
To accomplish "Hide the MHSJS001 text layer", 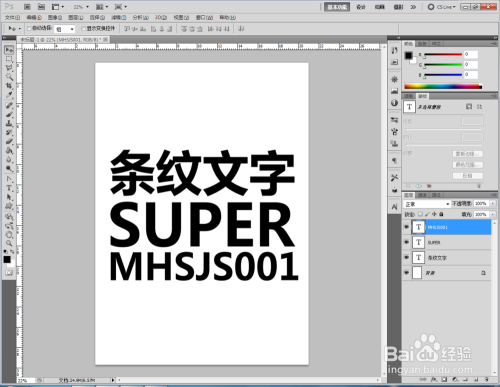I will [406, 227].
